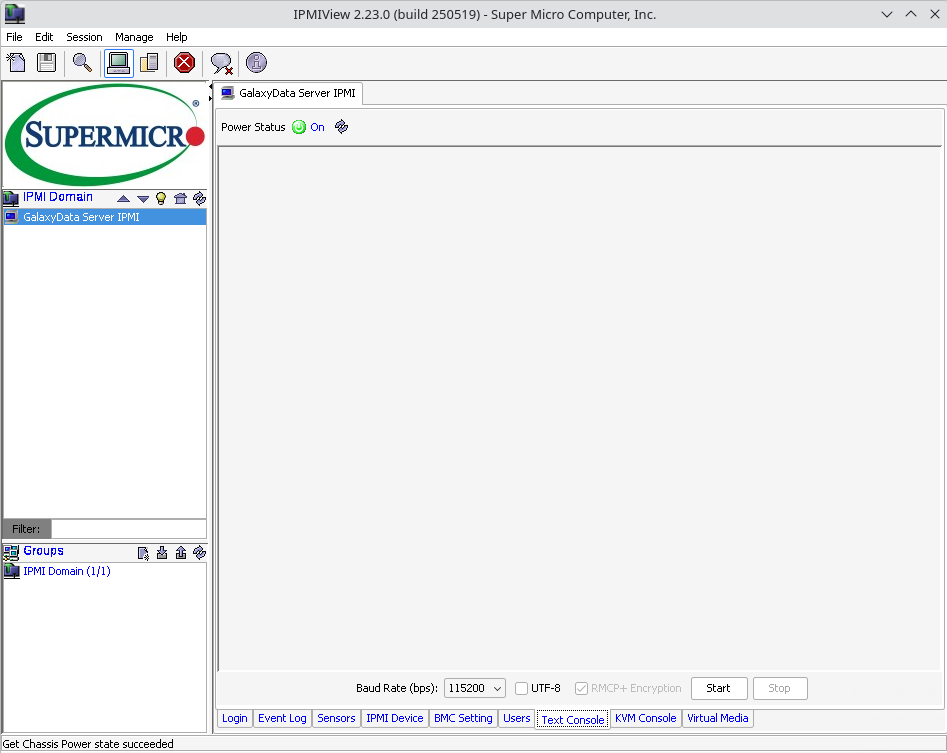Open the Edit menu
947x753 pixels.
[x=44, y=37]
